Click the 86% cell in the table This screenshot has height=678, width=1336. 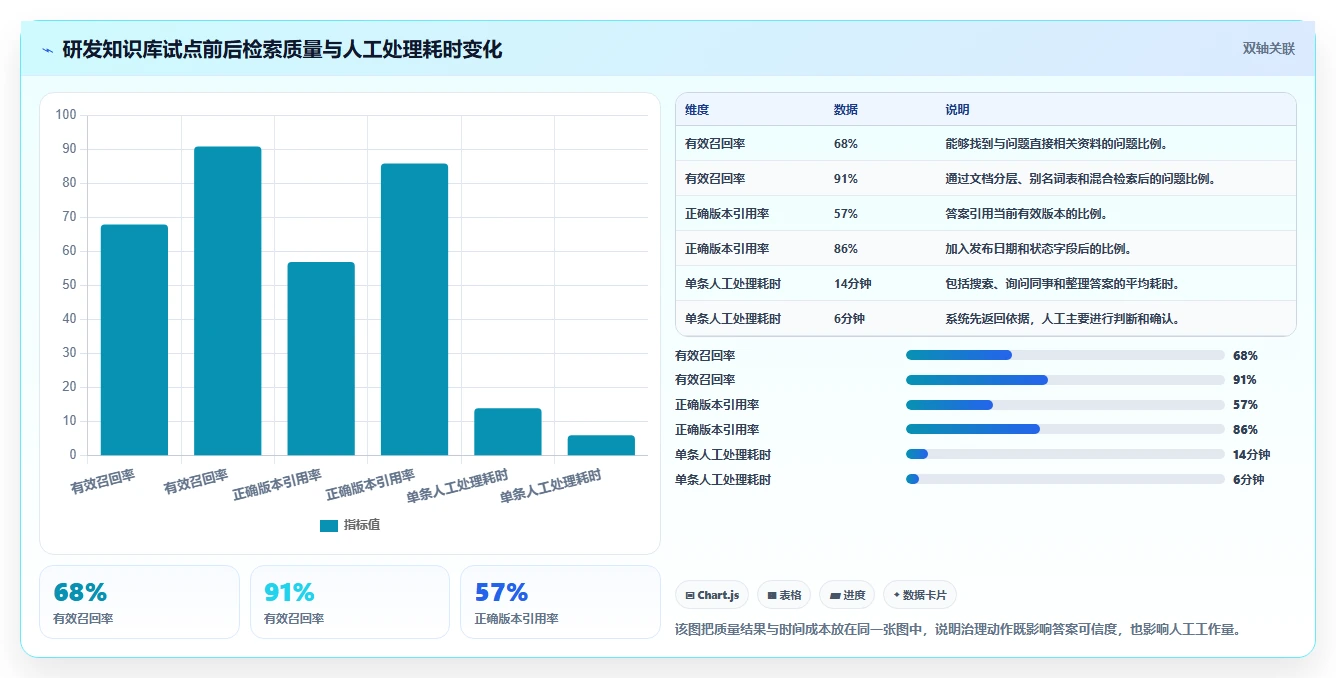[846, 249]
